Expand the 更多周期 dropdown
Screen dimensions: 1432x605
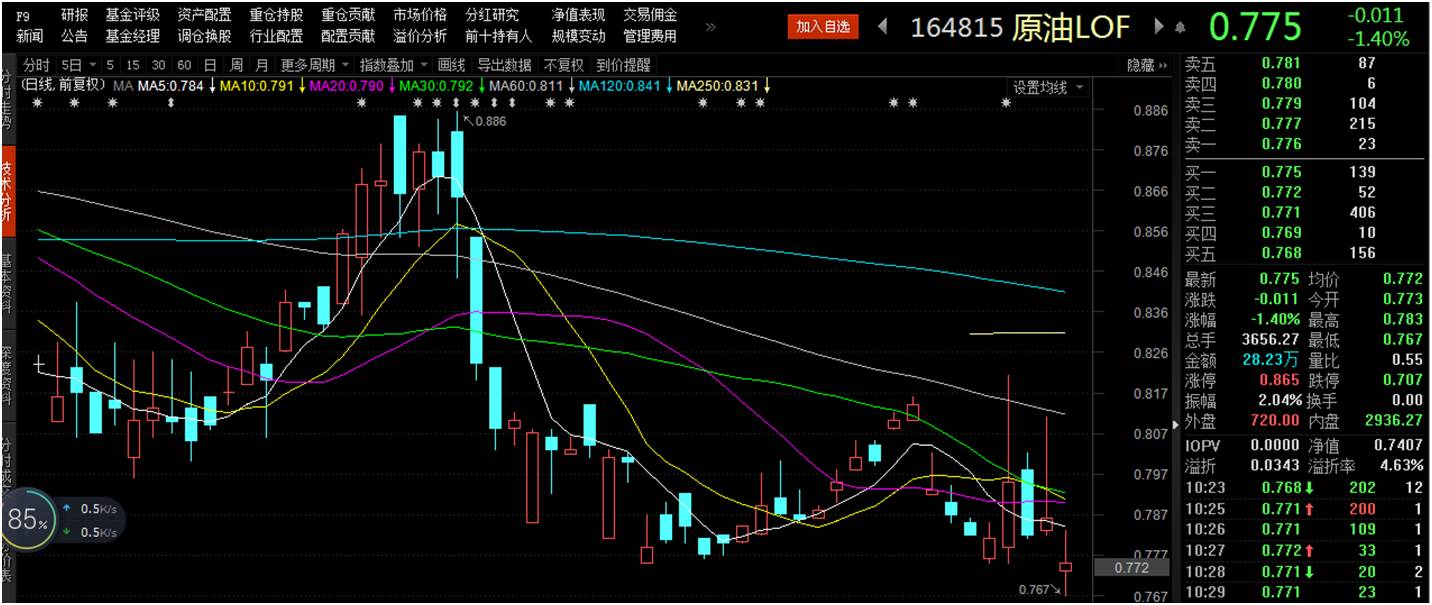(x=344, y=65)
